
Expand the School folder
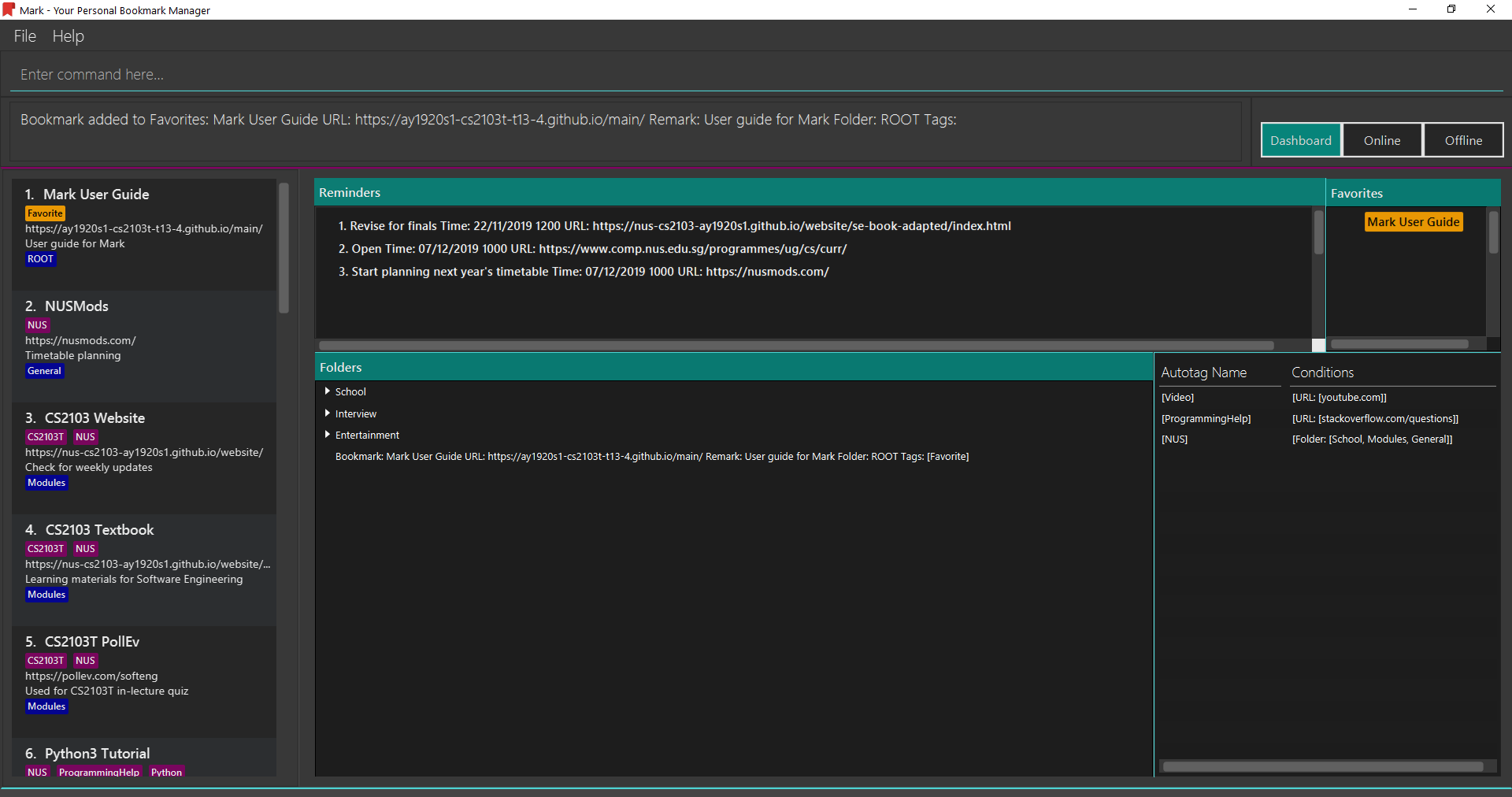click(x=327, y=391)
